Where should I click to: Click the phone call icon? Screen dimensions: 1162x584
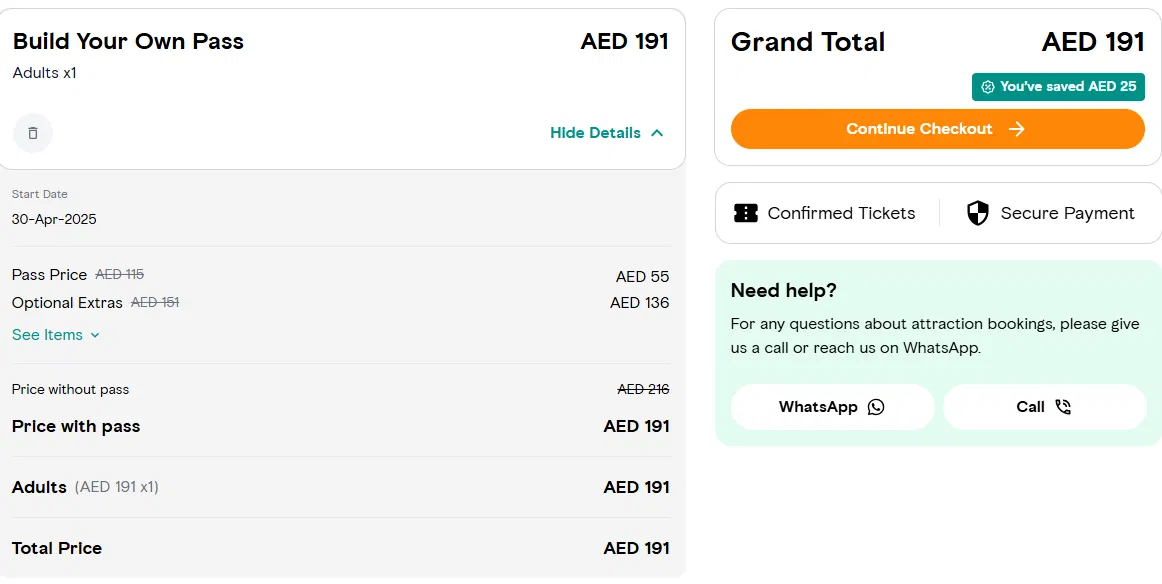(1062, 407)
